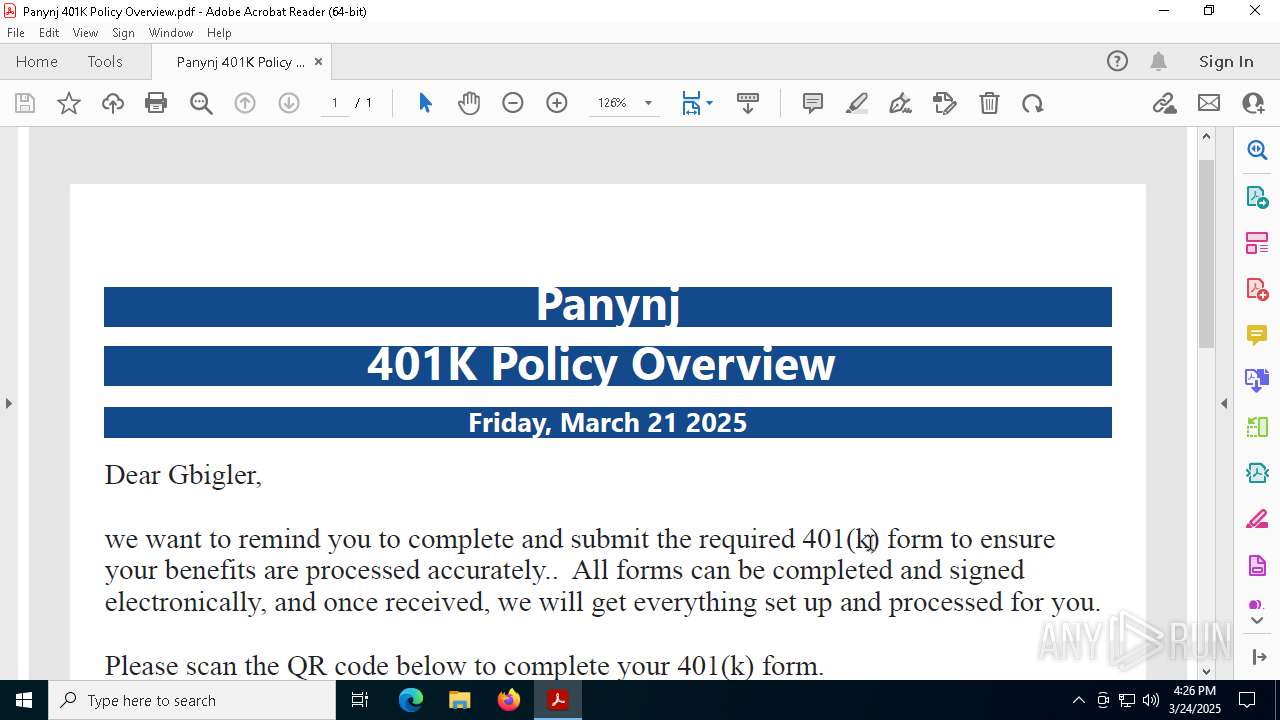This screenshot has width=1280, height=720.
Task: Click the upload to cloud icon
Action: (113, 103)
